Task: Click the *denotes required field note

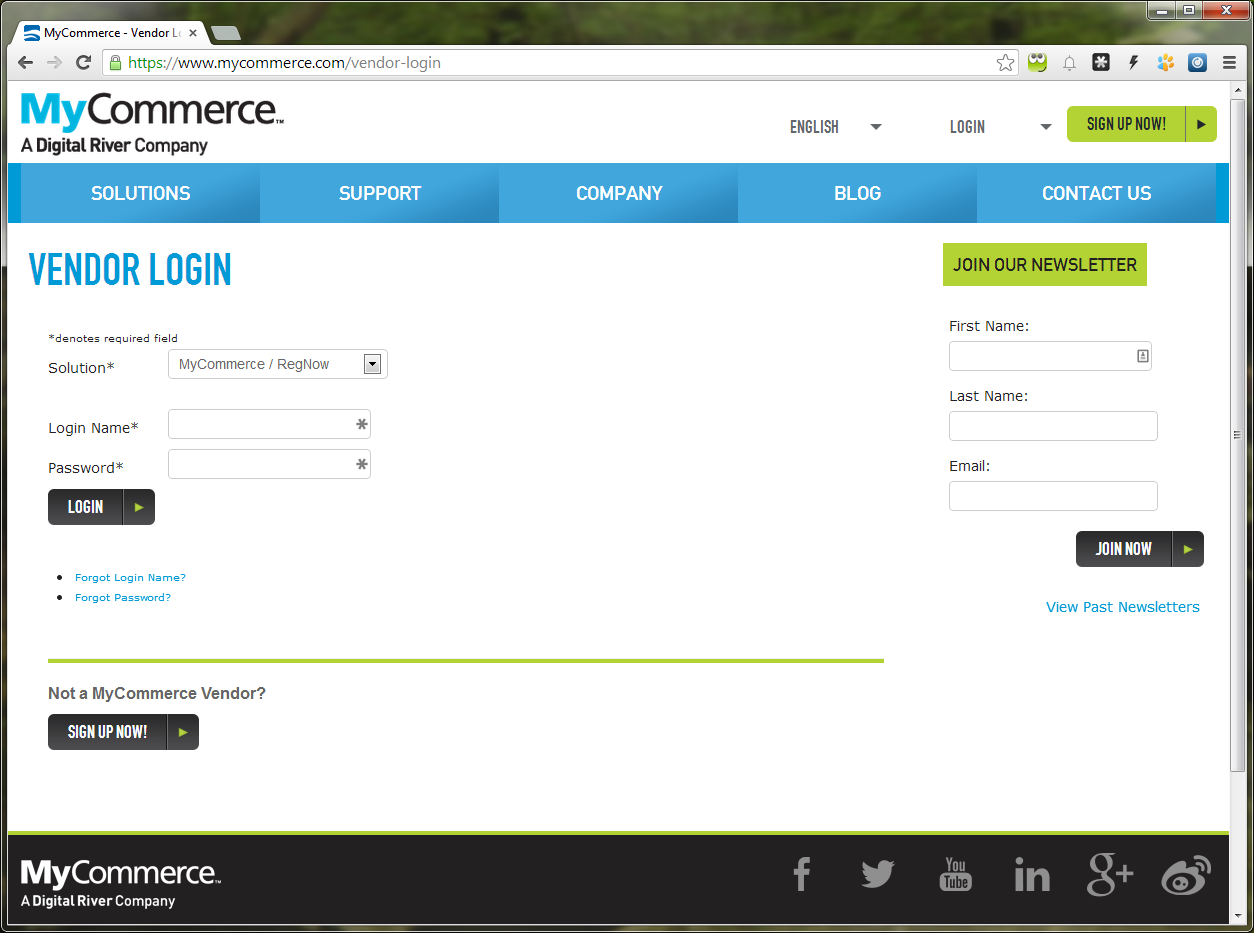Action: tap(113, 338)
